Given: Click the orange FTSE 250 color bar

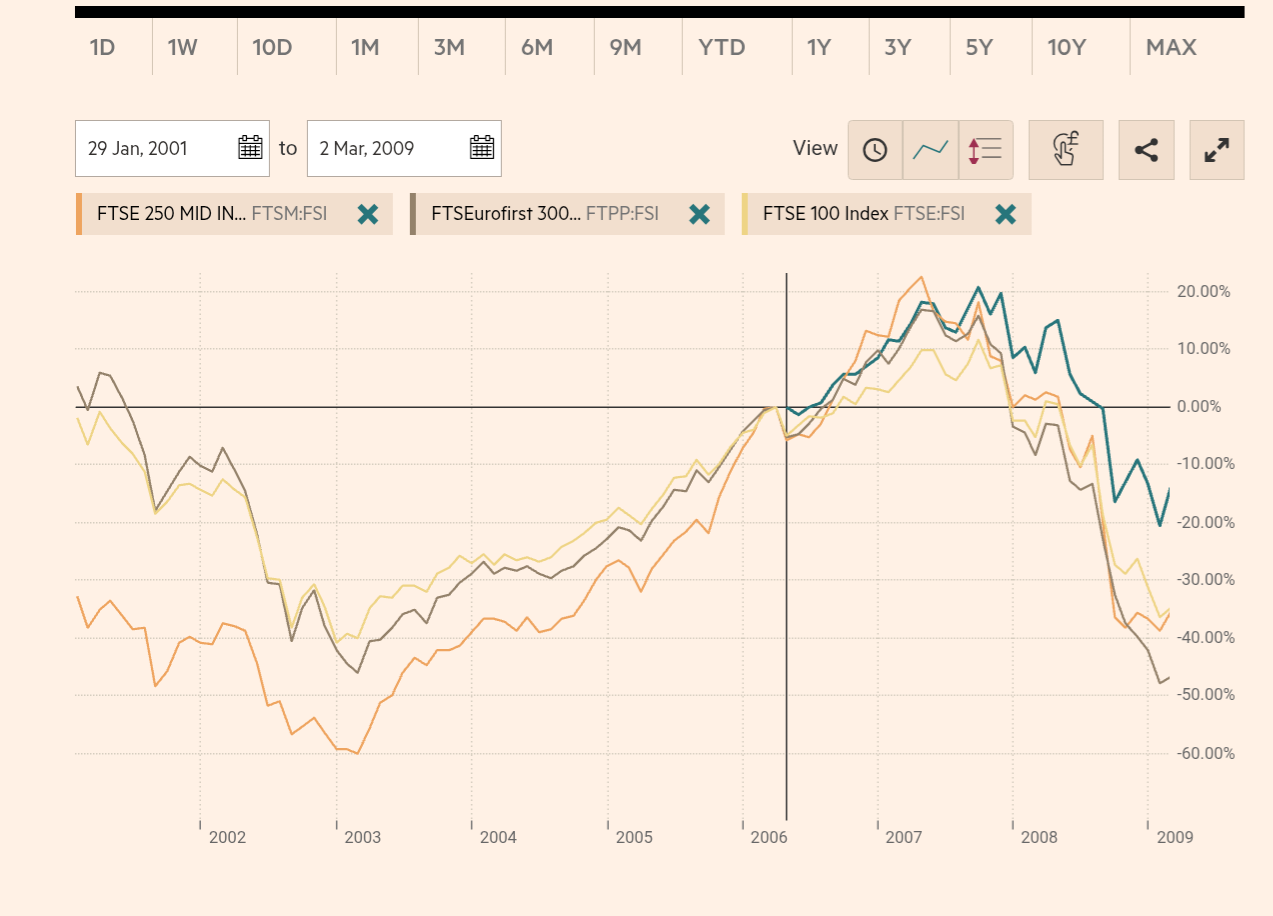Looking at the screenshot, I should click(x=78, y=213).
